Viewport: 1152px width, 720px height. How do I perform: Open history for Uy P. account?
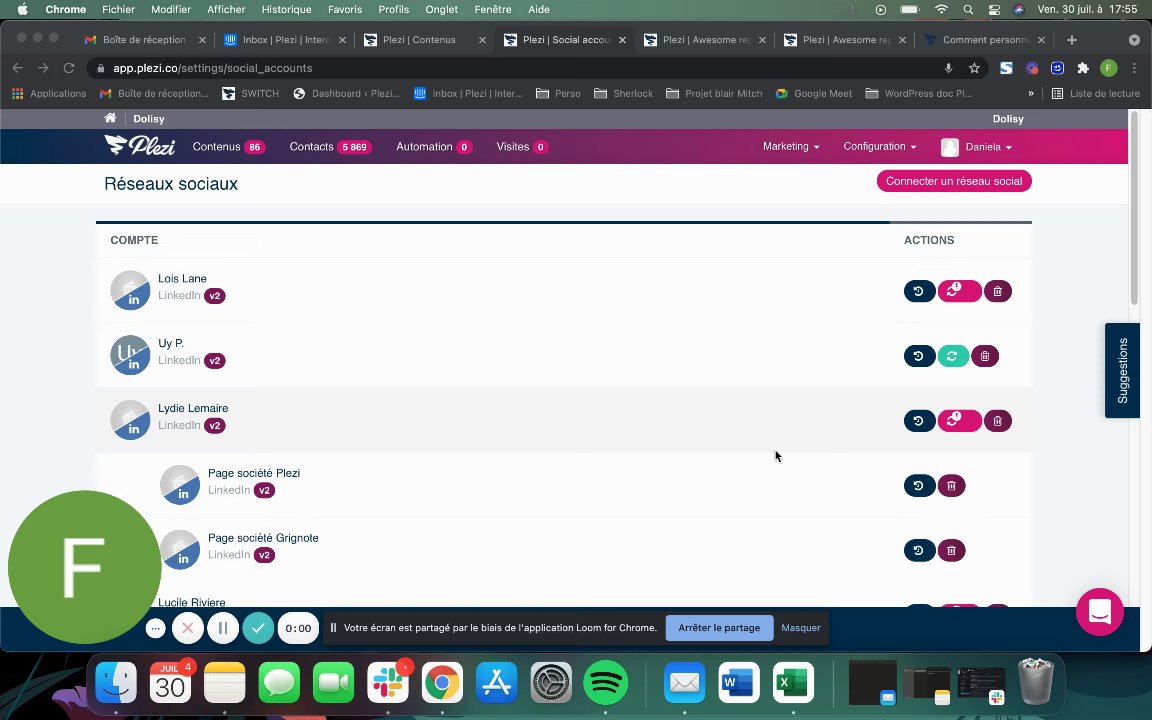tap(919, 356)
